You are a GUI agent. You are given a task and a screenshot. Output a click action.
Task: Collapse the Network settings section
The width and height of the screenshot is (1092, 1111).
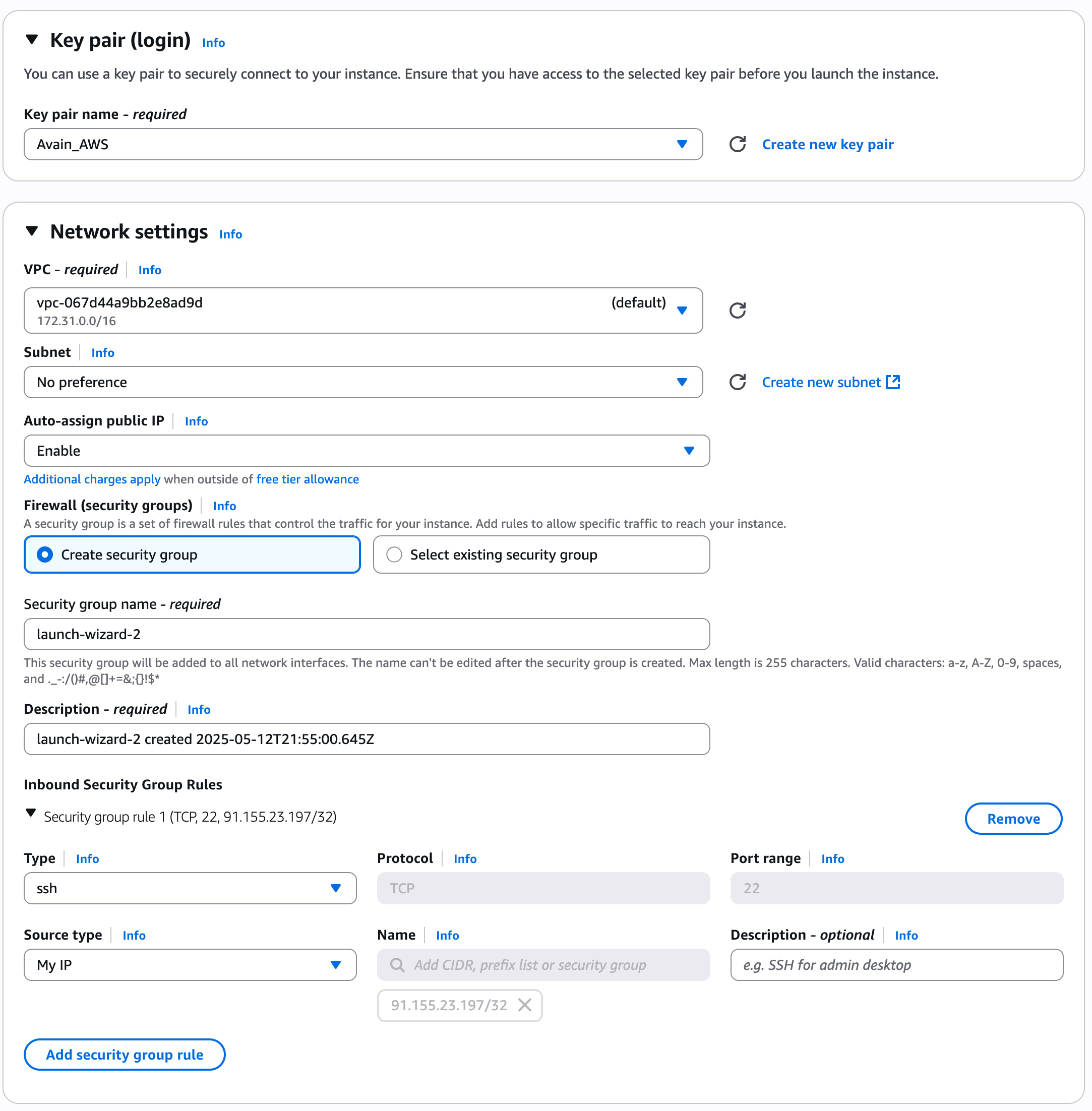point(32,231)
